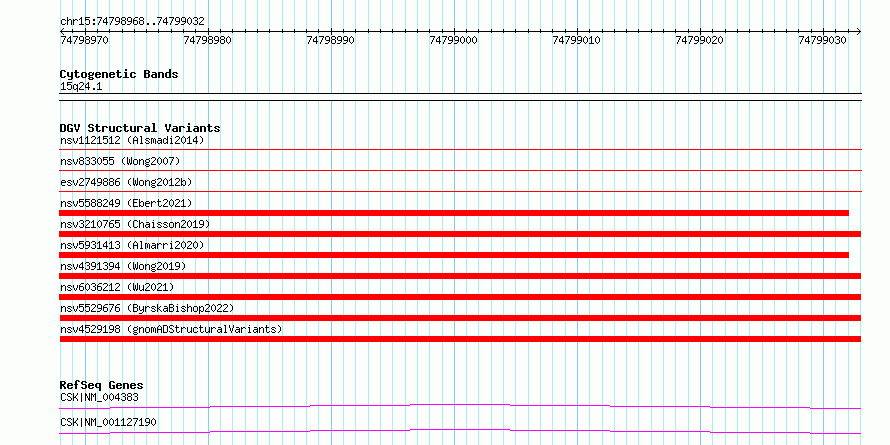Click ruler position 74799010
Image resolution: width=890 pixels, height=445 pixels.
point(577,41)
